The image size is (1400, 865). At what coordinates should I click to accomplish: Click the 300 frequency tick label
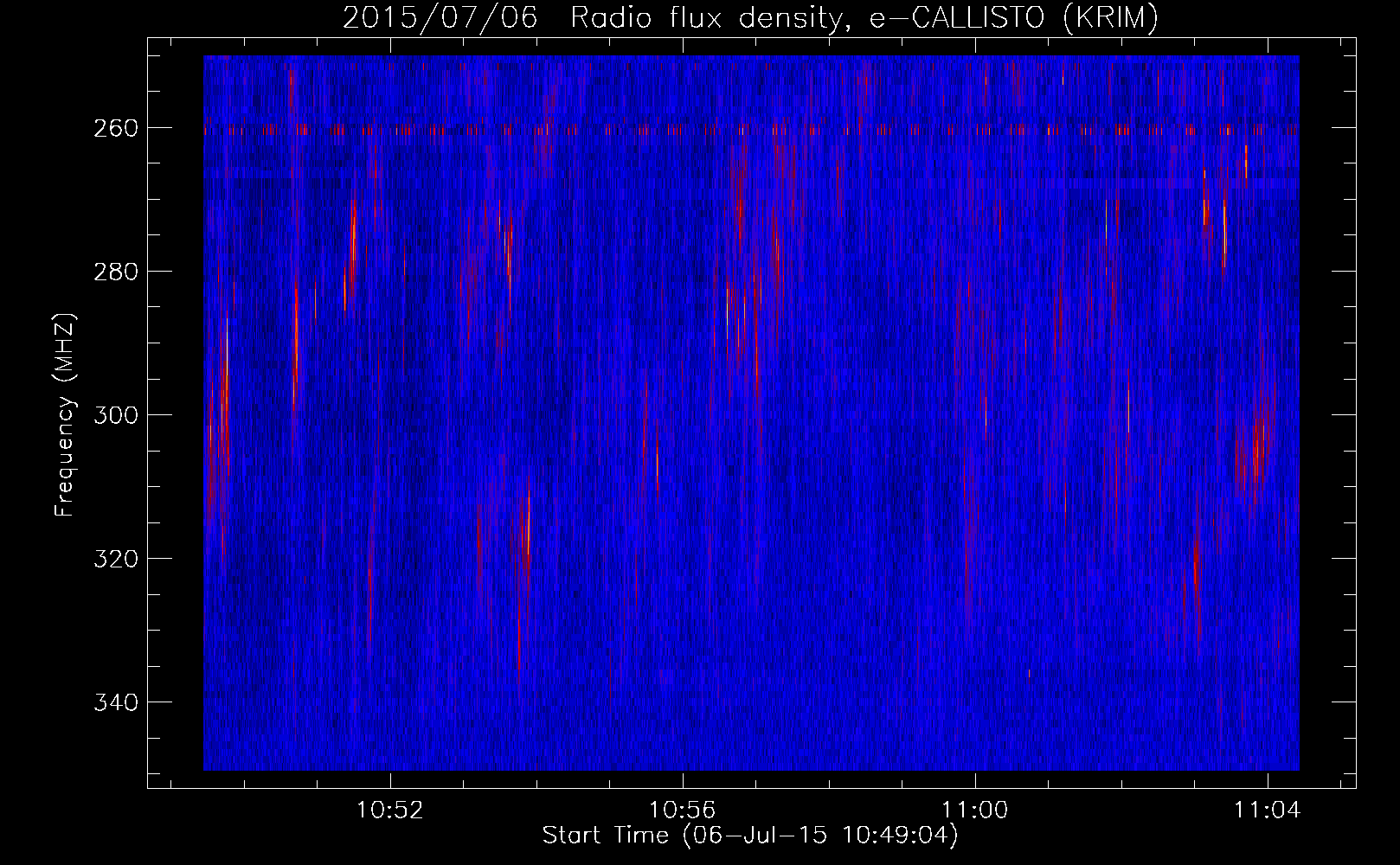[x=115, y=415]
